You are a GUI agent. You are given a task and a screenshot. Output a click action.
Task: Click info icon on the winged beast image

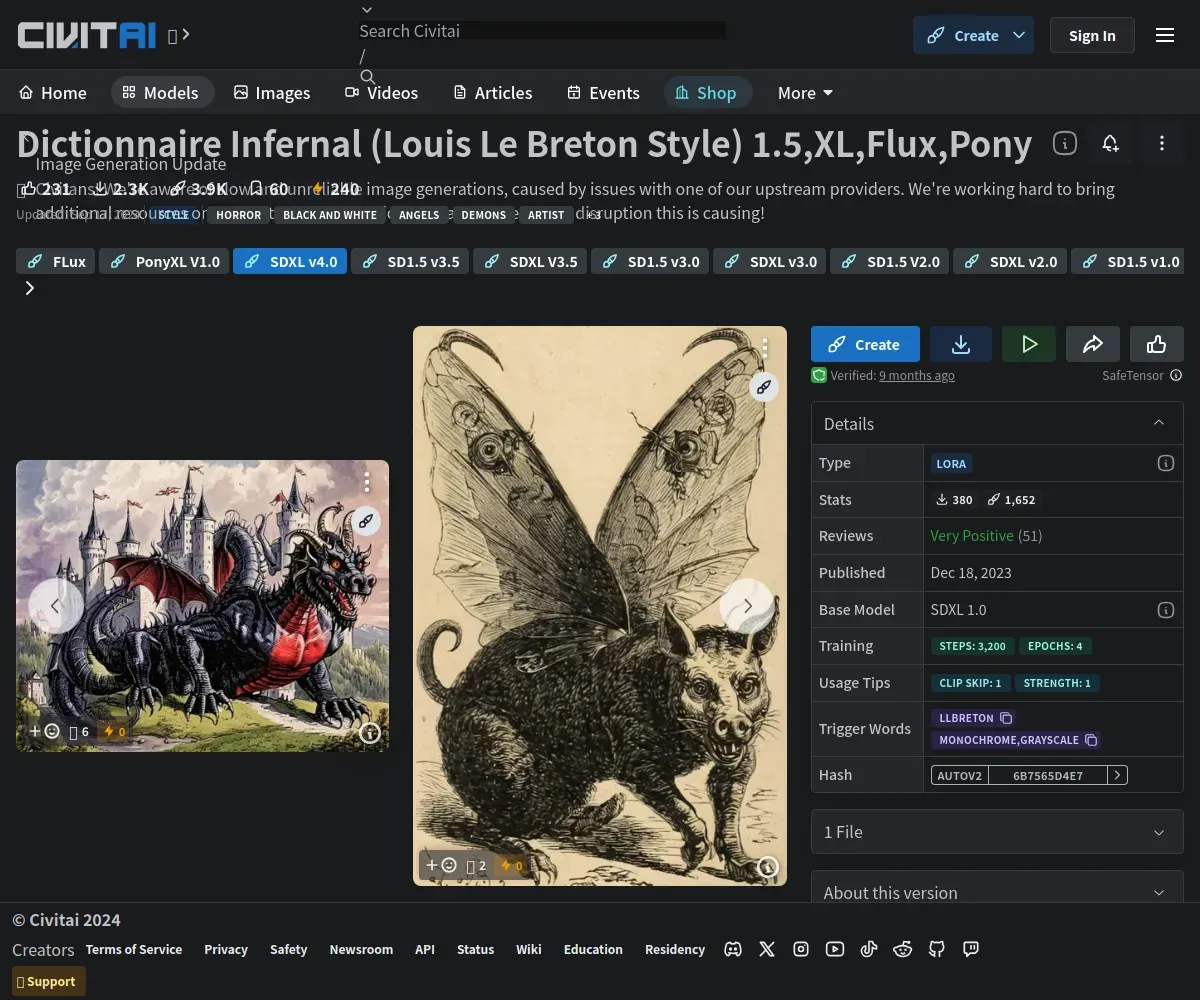pos(768,866)
